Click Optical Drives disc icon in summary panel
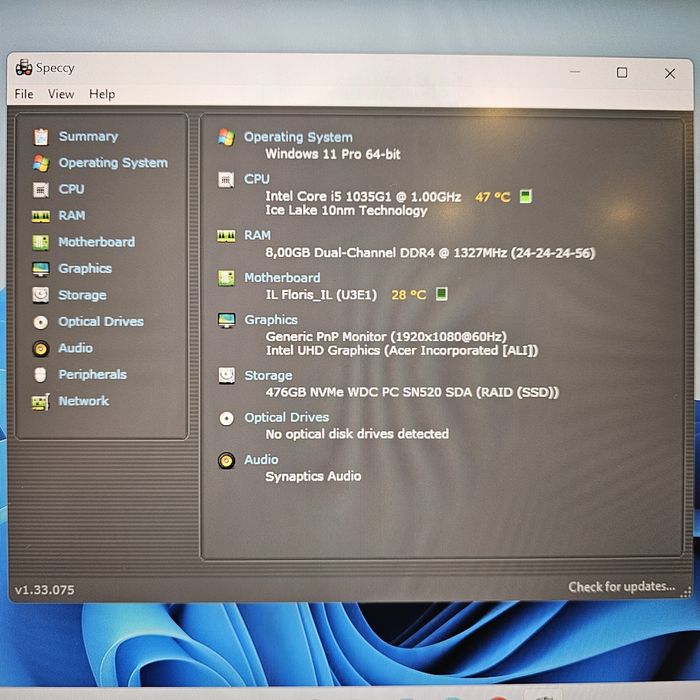Image resolution: width=700 pixels, height=700 pixels. click(226, 418)
